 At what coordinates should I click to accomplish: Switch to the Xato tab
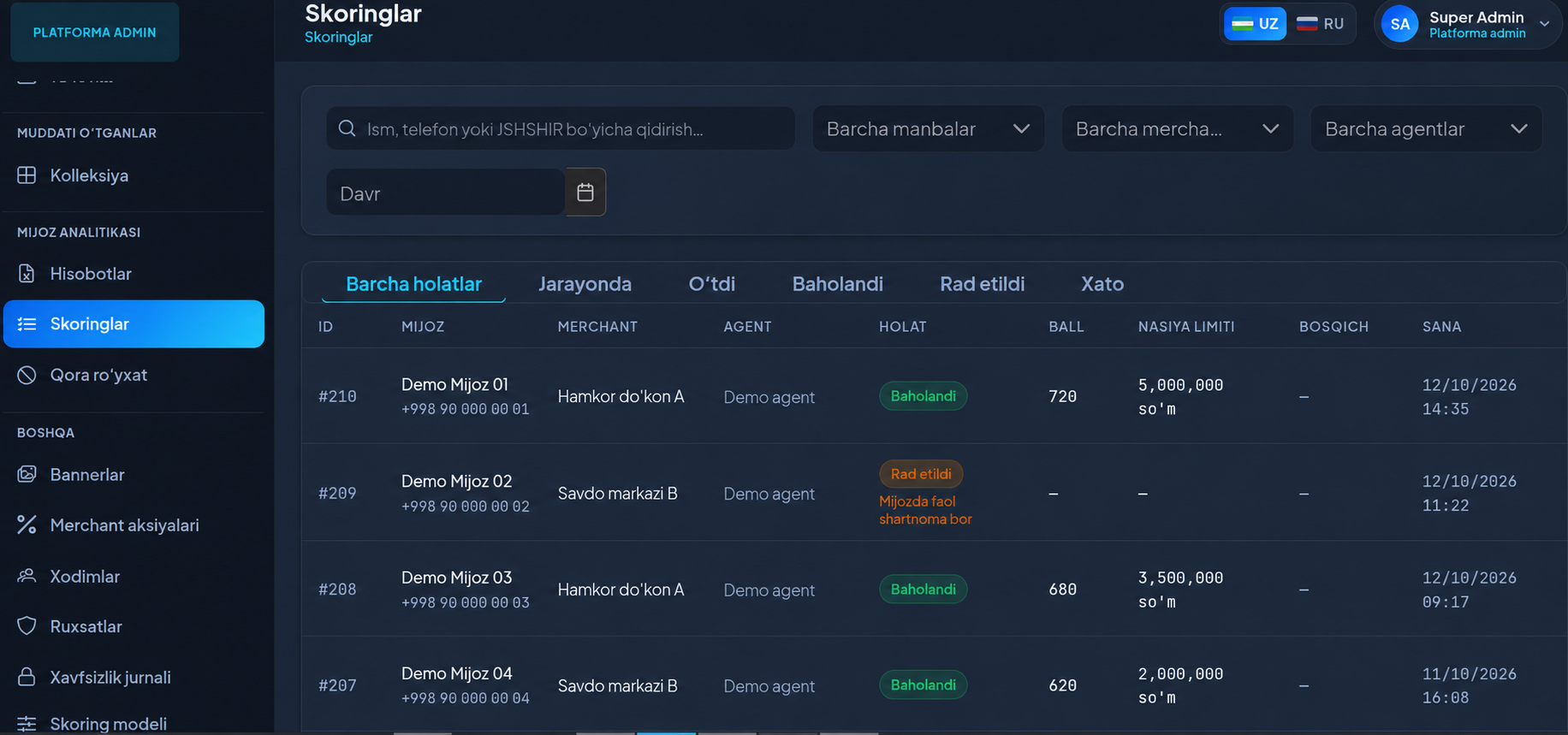coord(1102,284)
